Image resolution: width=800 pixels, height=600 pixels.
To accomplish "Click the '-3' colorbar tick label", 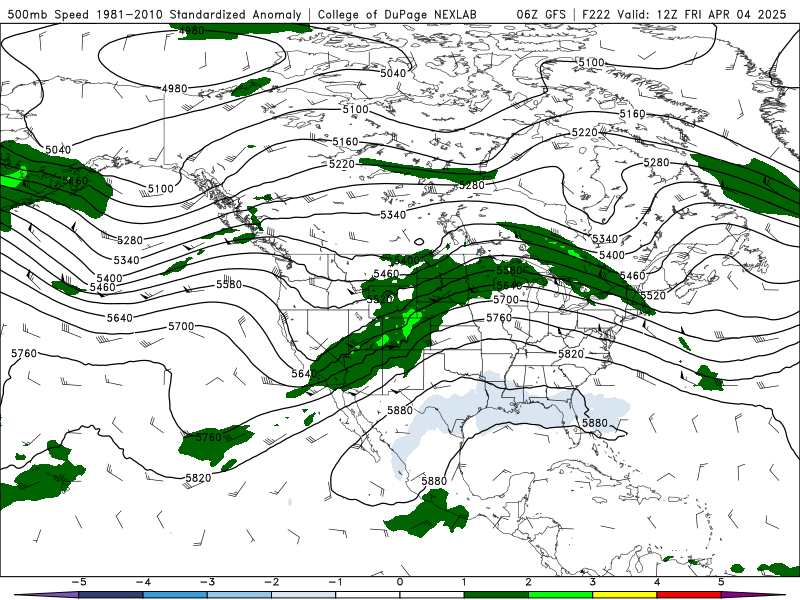I will 207,582.
